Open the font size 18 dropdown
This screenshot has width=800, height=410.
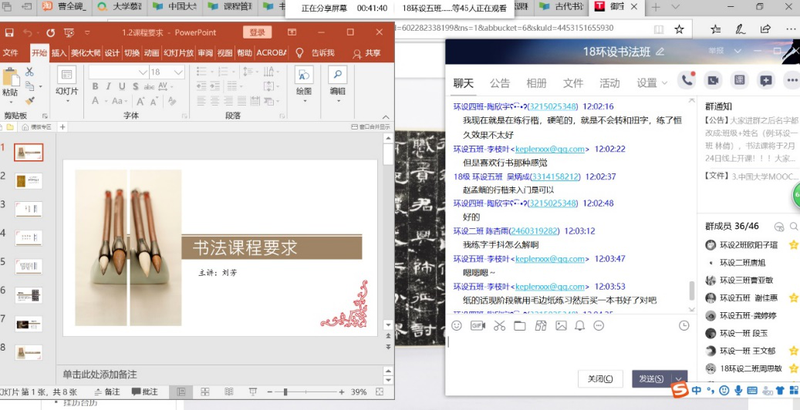(x=178, y=72)
